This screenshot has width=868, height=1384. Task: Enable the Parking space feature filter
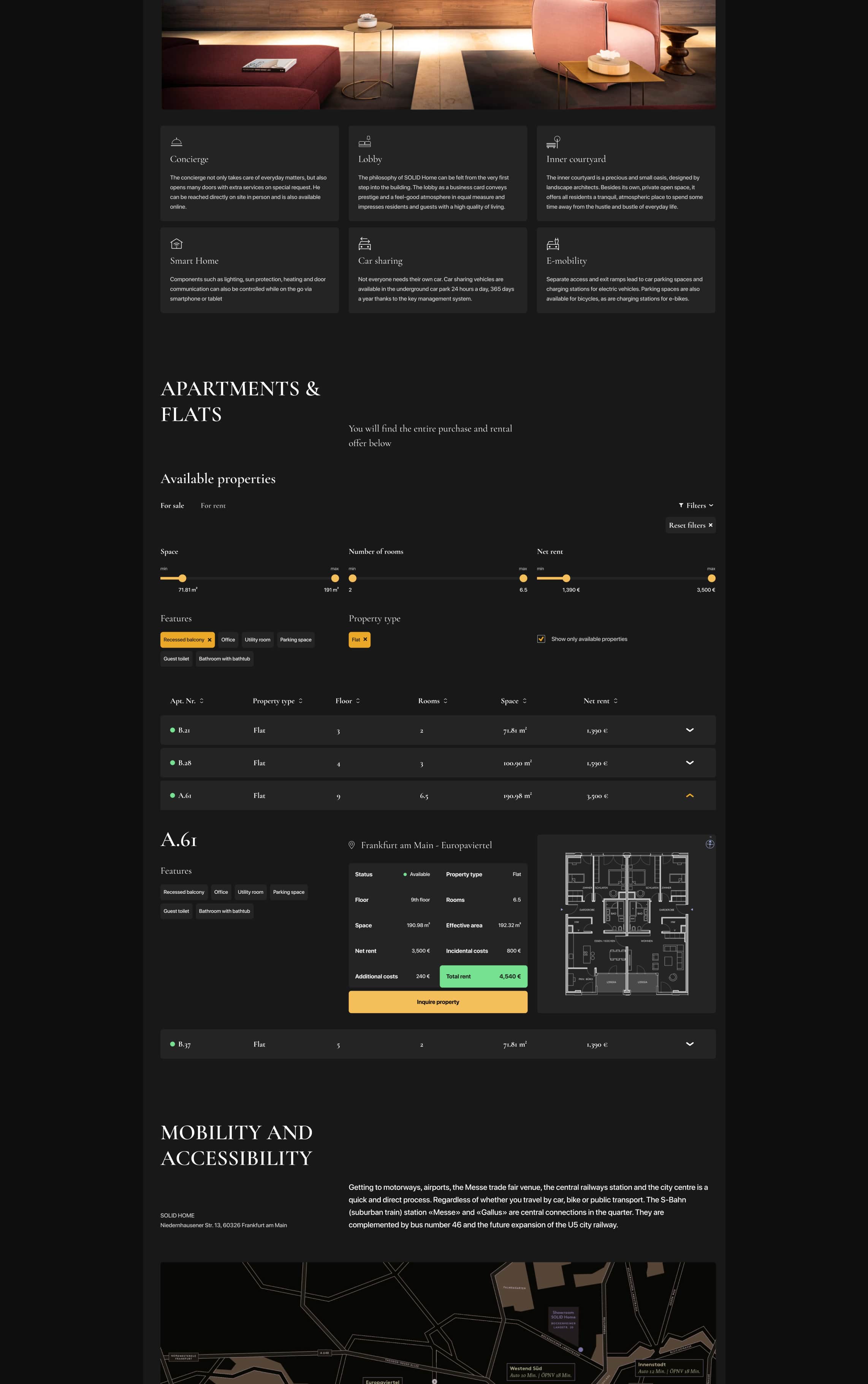pyautogui.click(x=296, y=640)
